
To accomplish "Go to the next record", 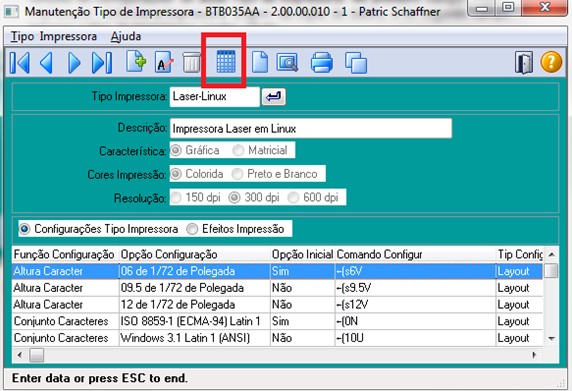I will [74, 63].
